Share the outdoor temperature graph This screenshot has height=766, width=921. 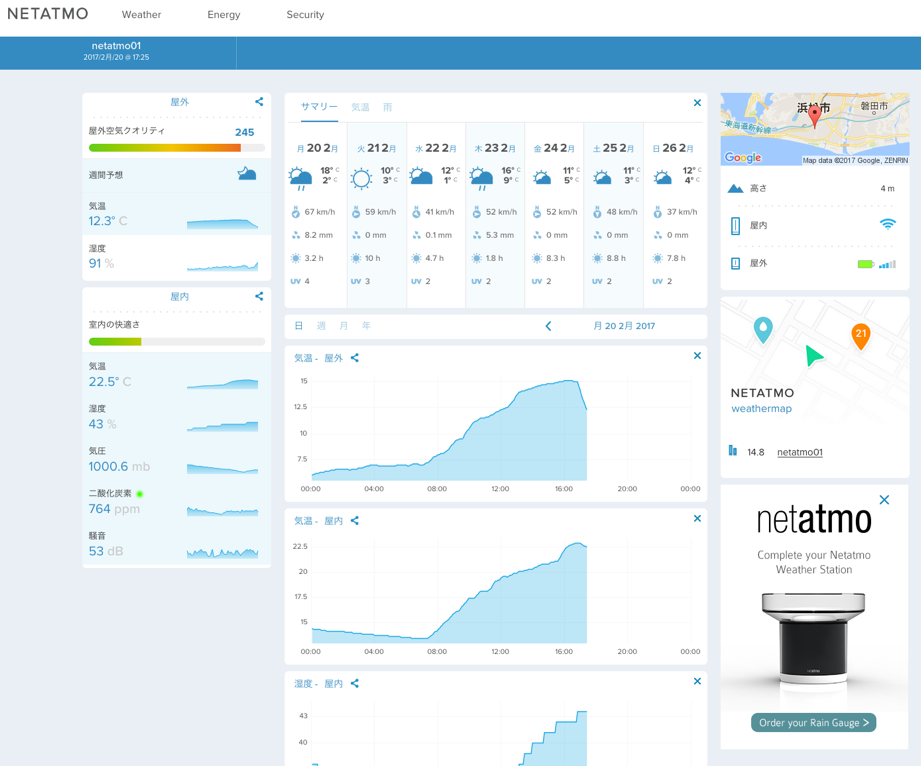[x=355, y=358]
